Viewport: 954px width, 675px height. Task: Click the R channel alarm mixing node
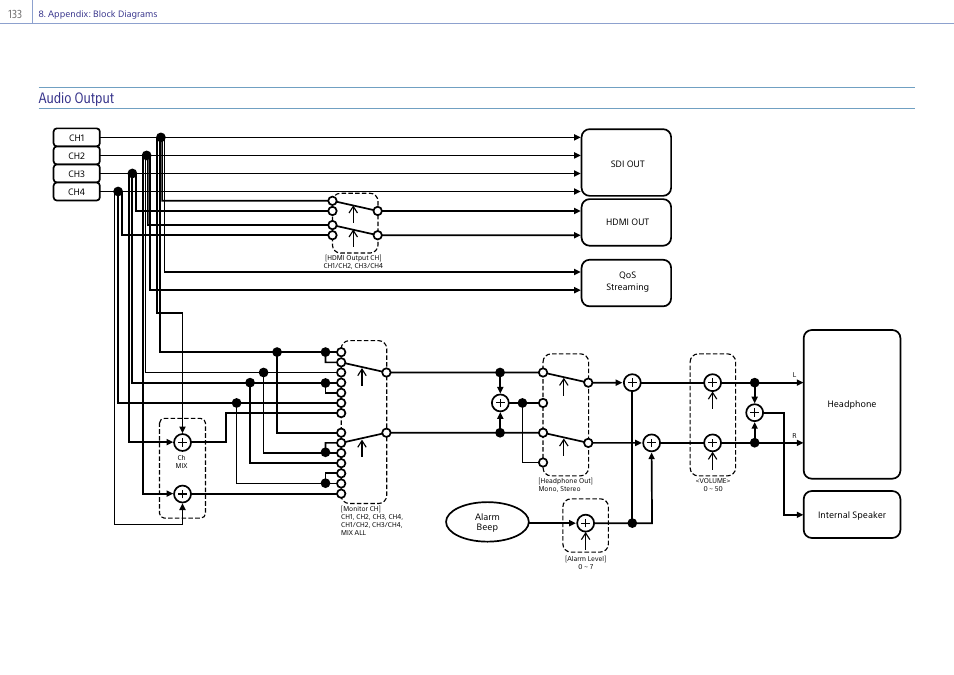click(x=652, y=442)
